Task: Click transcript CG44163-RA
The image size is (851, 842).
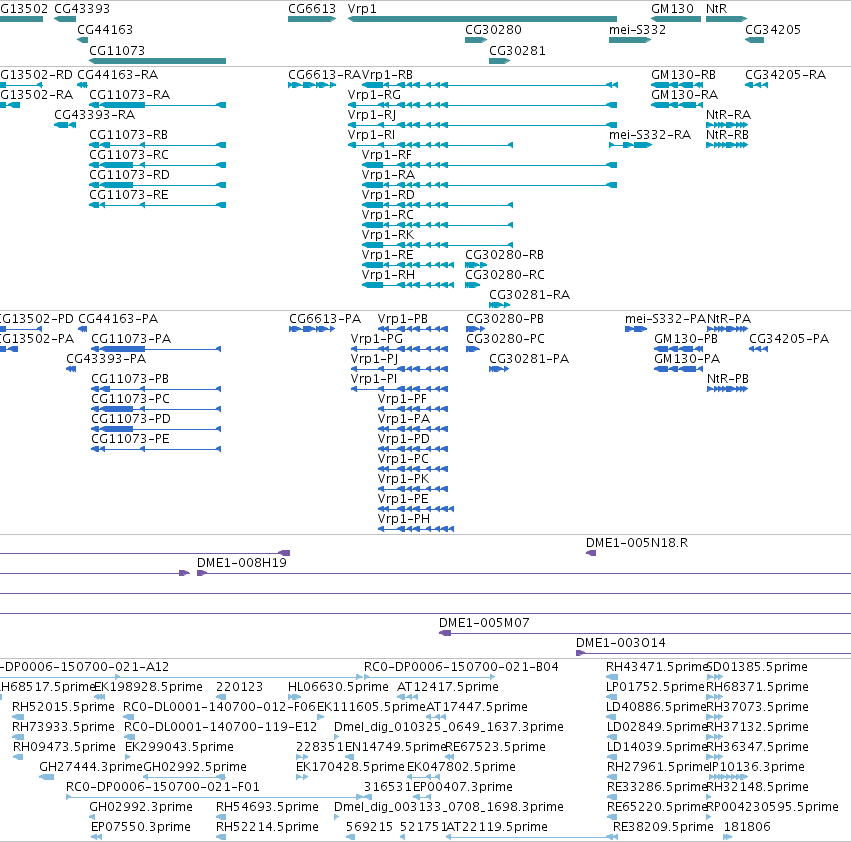Action: [x=118, y=74]
